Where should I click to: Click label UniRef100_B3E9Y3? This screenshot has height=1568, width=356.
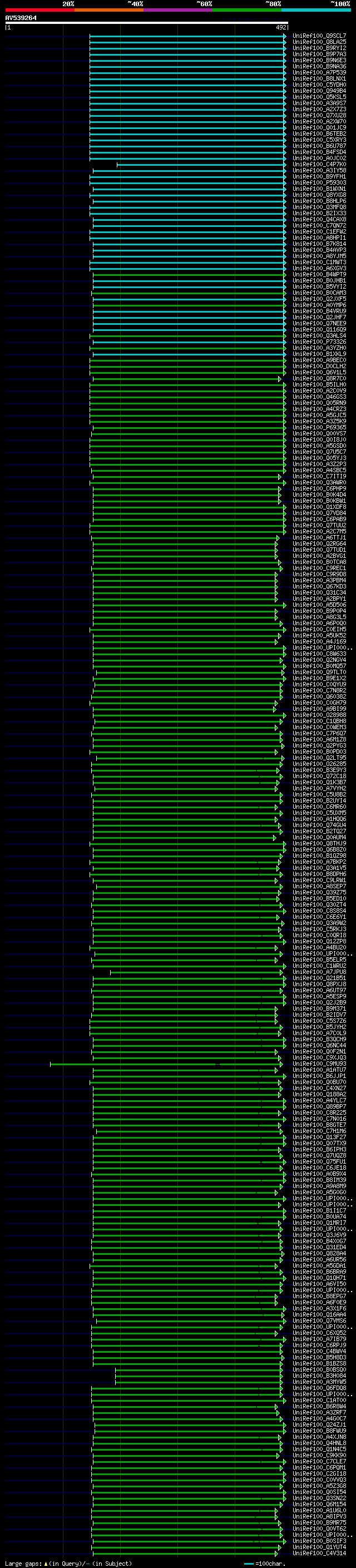[319, 770]
